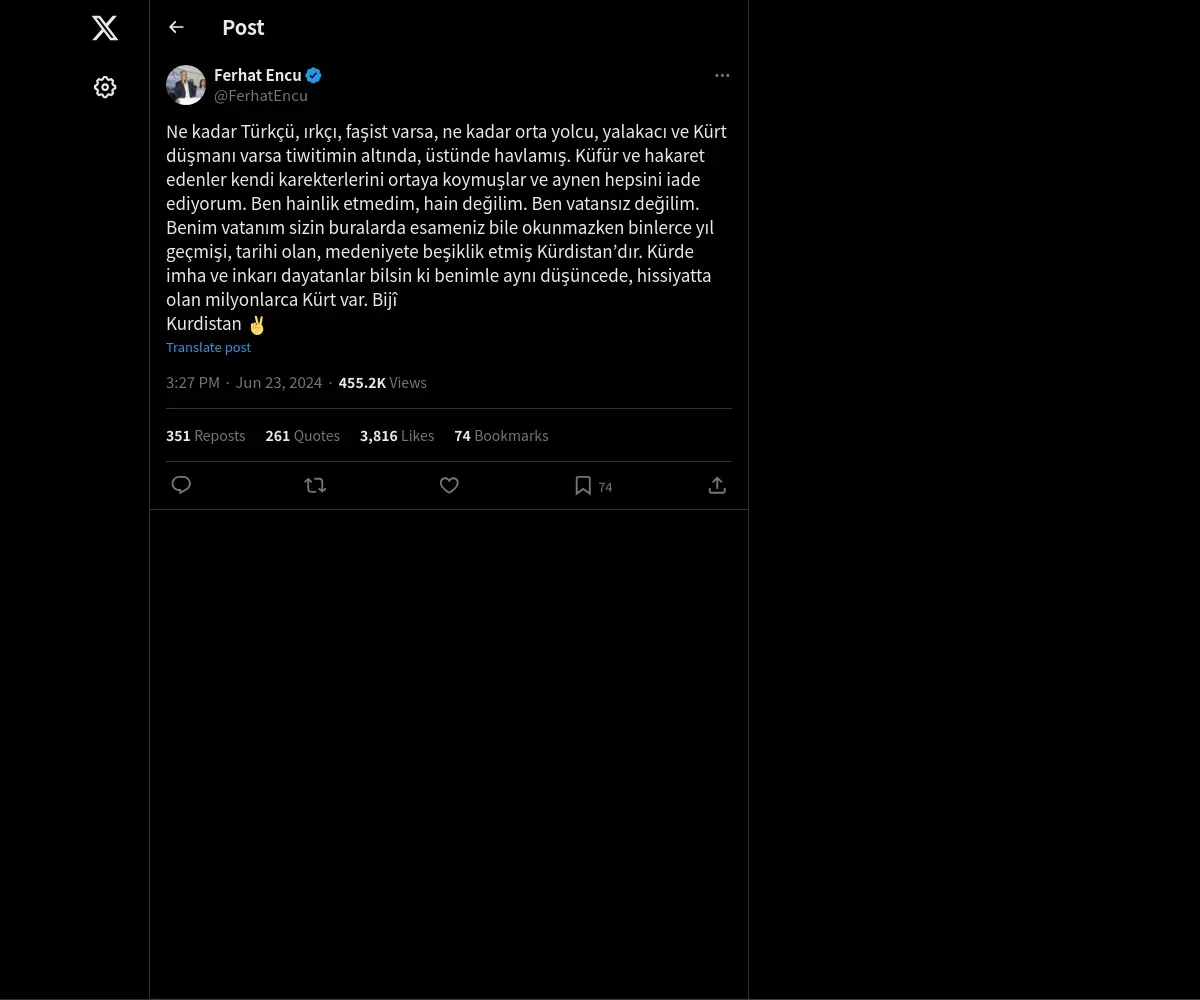Click the Ferhat Encu display name
The image size is (1200, 1000).
pos(257,75)
